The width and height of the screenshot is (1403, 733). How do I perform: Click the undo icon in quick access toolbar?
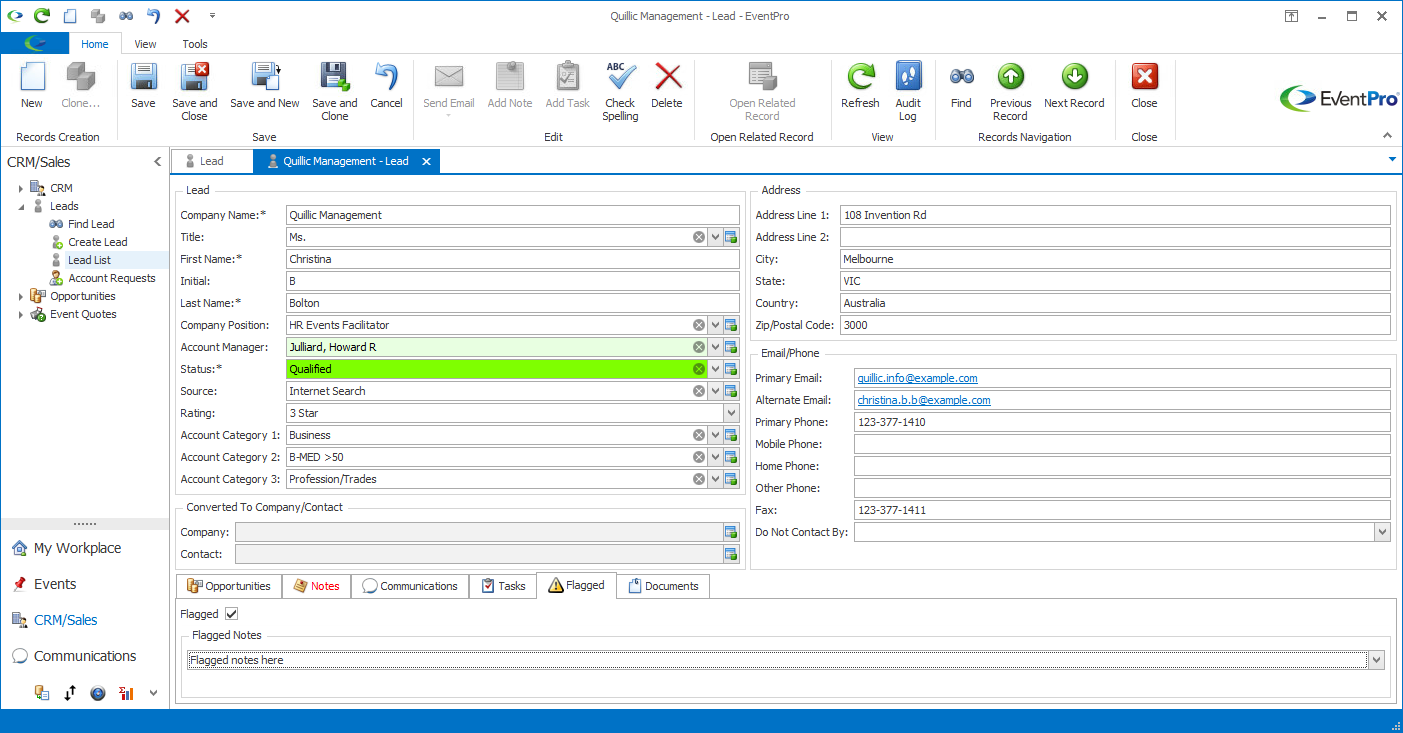pyautogui.click(x=153, y=16)
